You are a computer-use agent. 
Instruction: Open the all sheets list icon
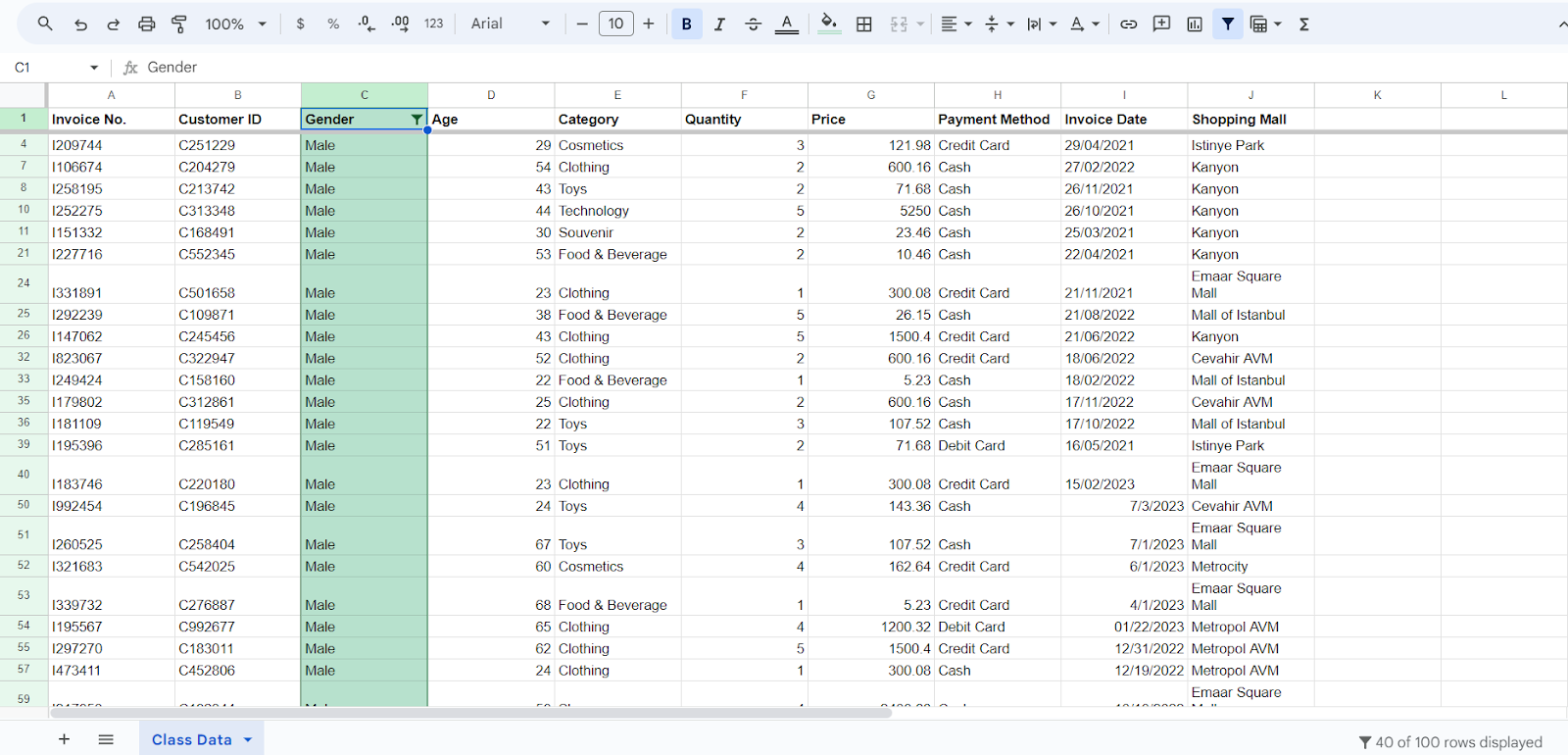click(106, 739)
